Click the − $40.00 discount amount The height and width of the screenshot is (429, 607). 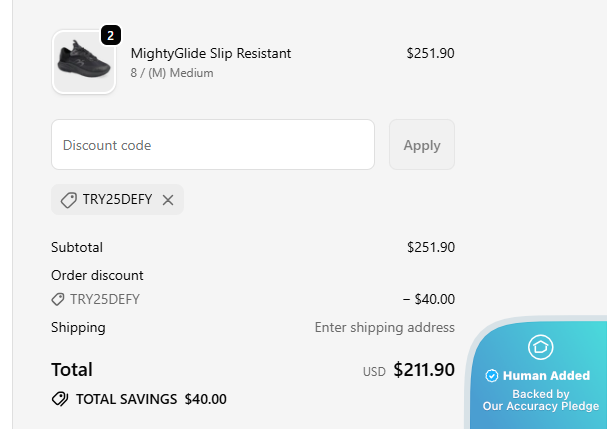pos(428,299)
